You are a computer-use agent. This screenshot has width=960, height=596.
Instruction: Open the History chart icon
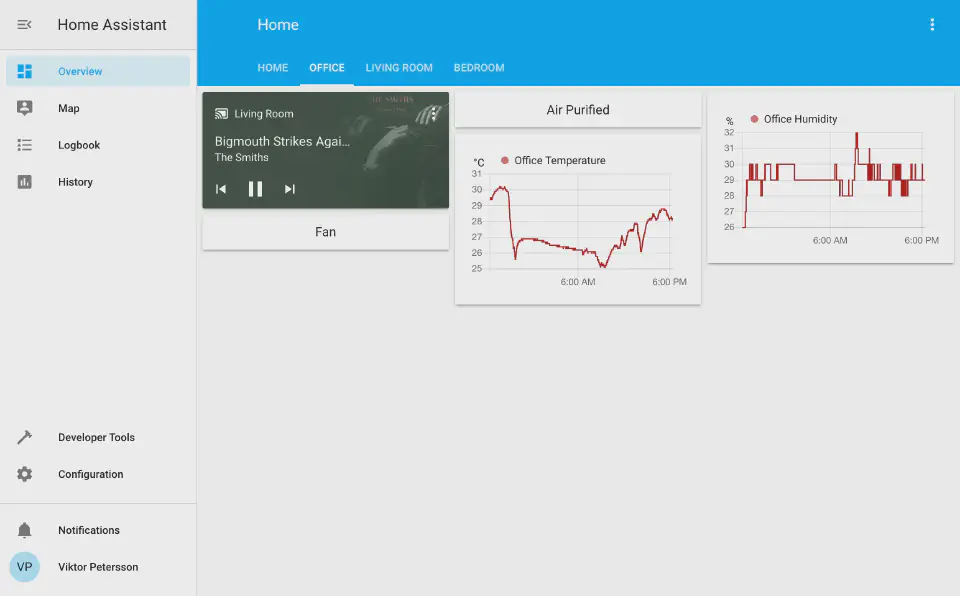tap(25, 182)
